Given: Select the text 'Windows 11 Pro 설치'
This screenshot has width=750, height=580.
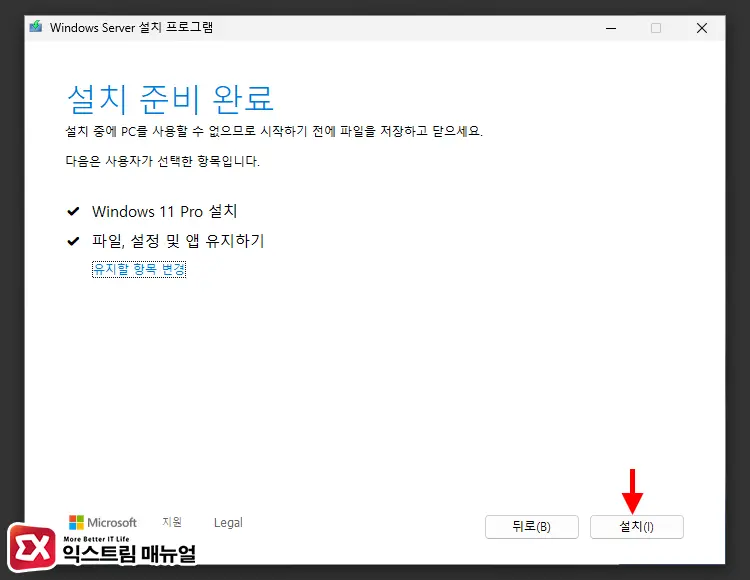Looking at the screenshot, I should click(x=165, y=211).
